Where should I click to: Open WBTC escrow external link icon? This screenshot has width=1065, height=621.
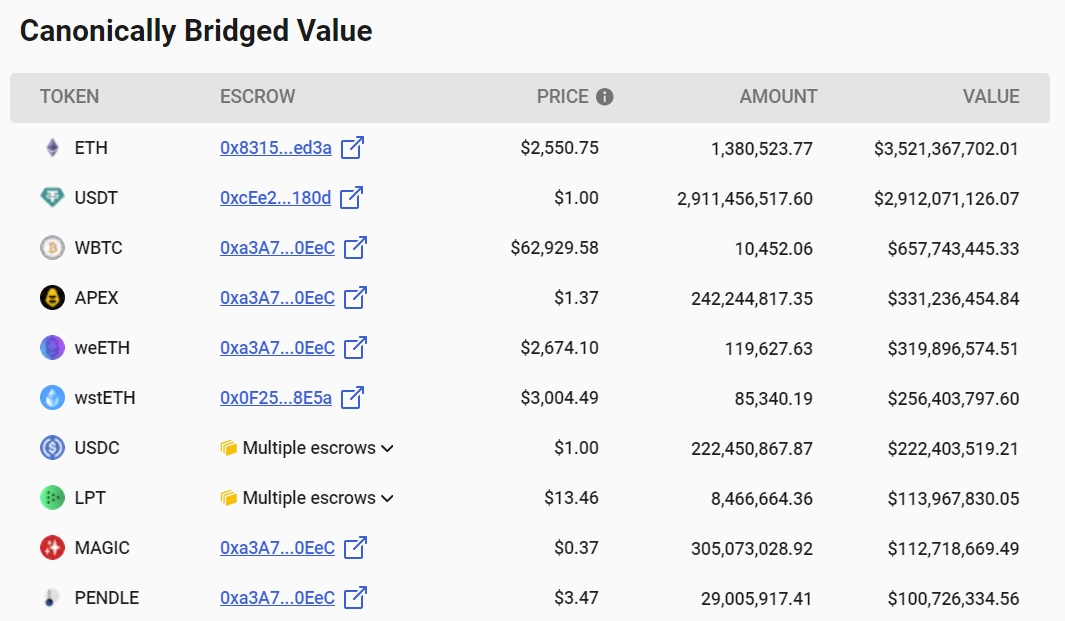[x=355, y=248]
